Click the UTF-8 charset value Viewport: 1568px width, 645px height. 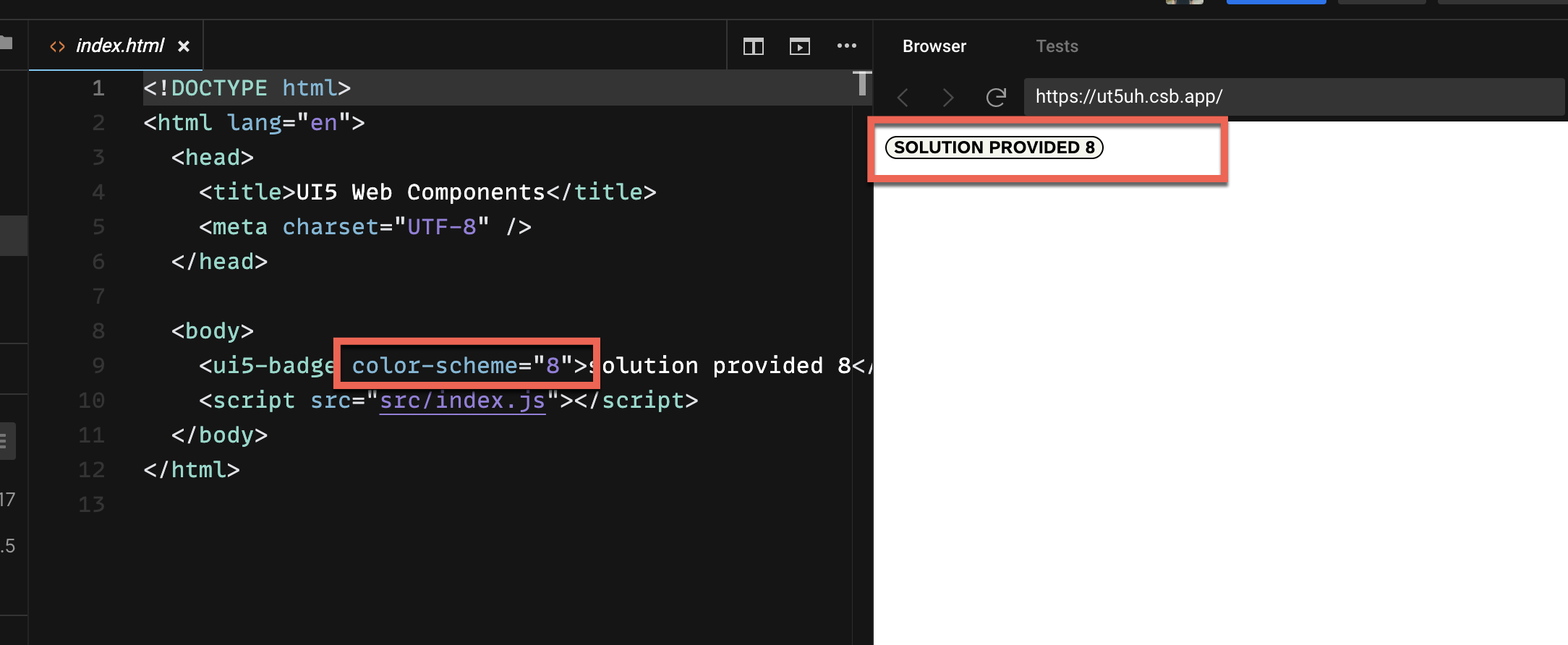[x=441, y=227]
